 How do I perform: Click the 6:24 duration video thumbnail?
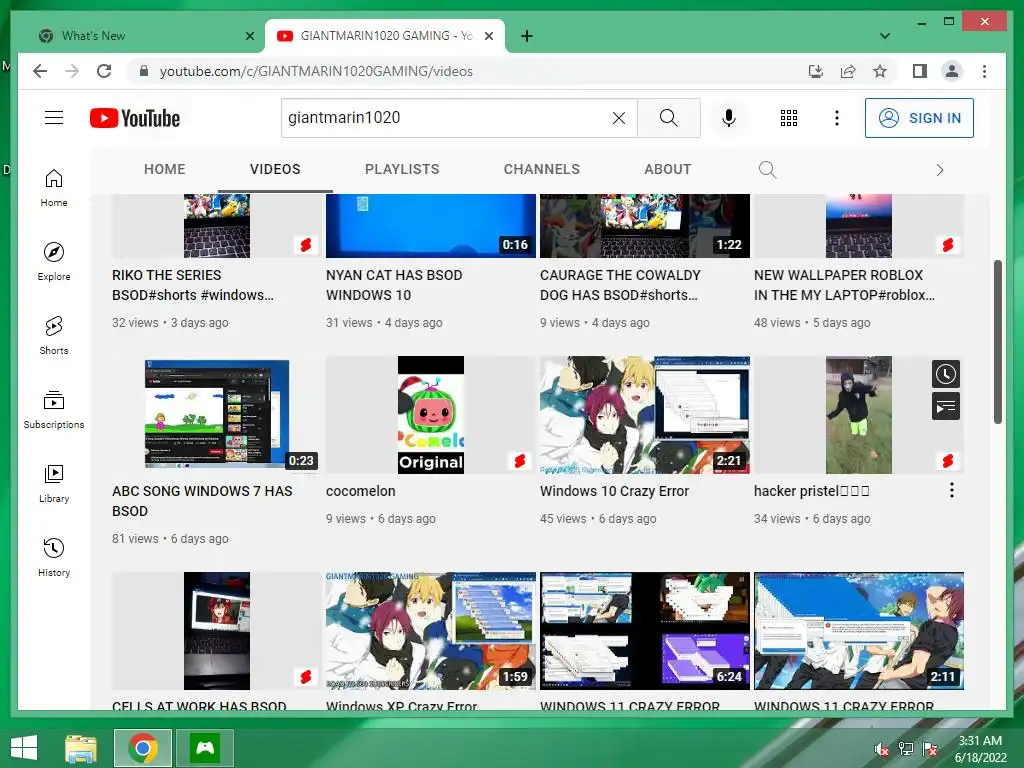pyautogui.click(x=645, y=631)
